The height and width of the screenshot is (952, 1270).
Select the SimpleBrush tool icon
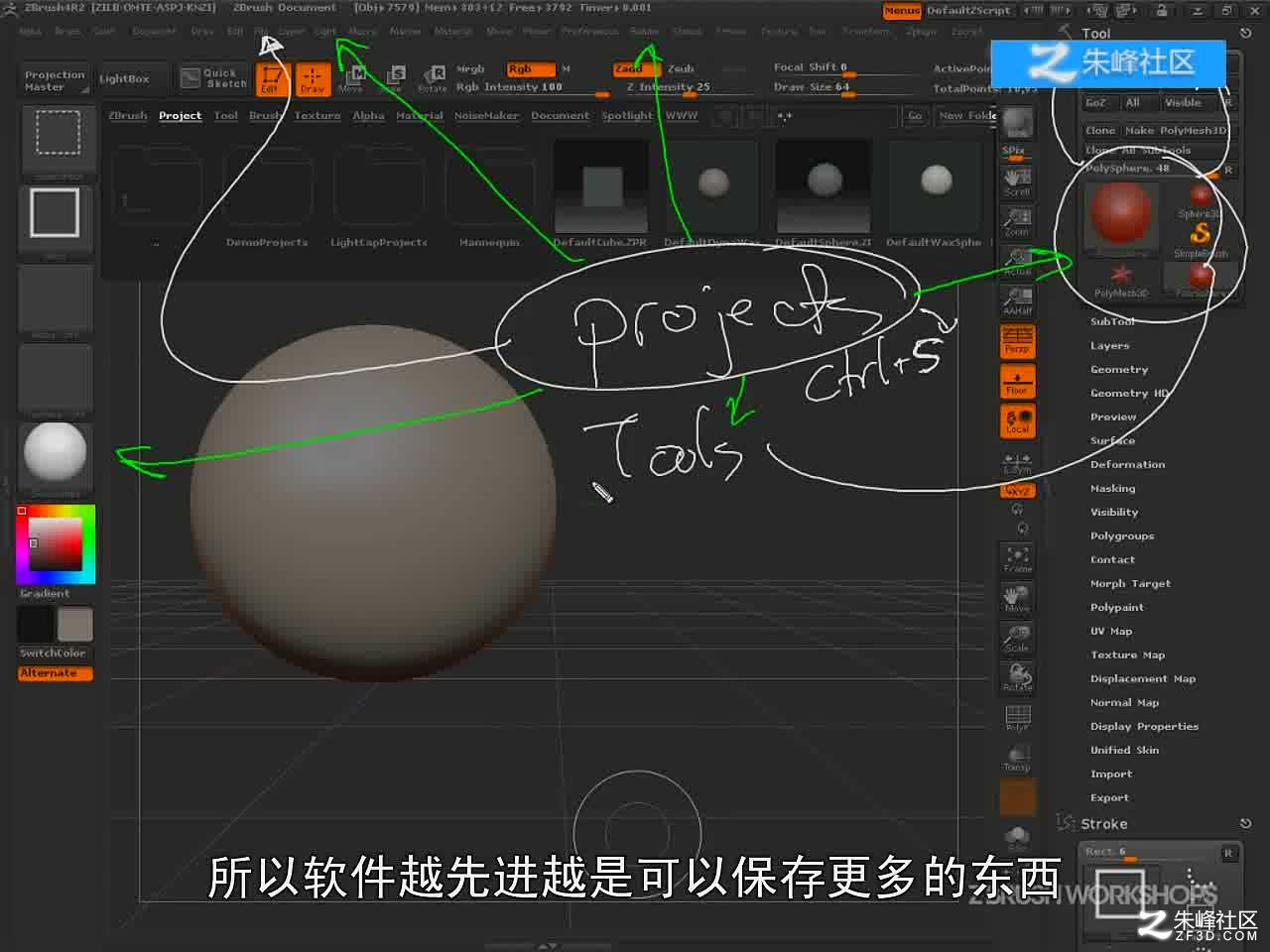point(1201,238)
